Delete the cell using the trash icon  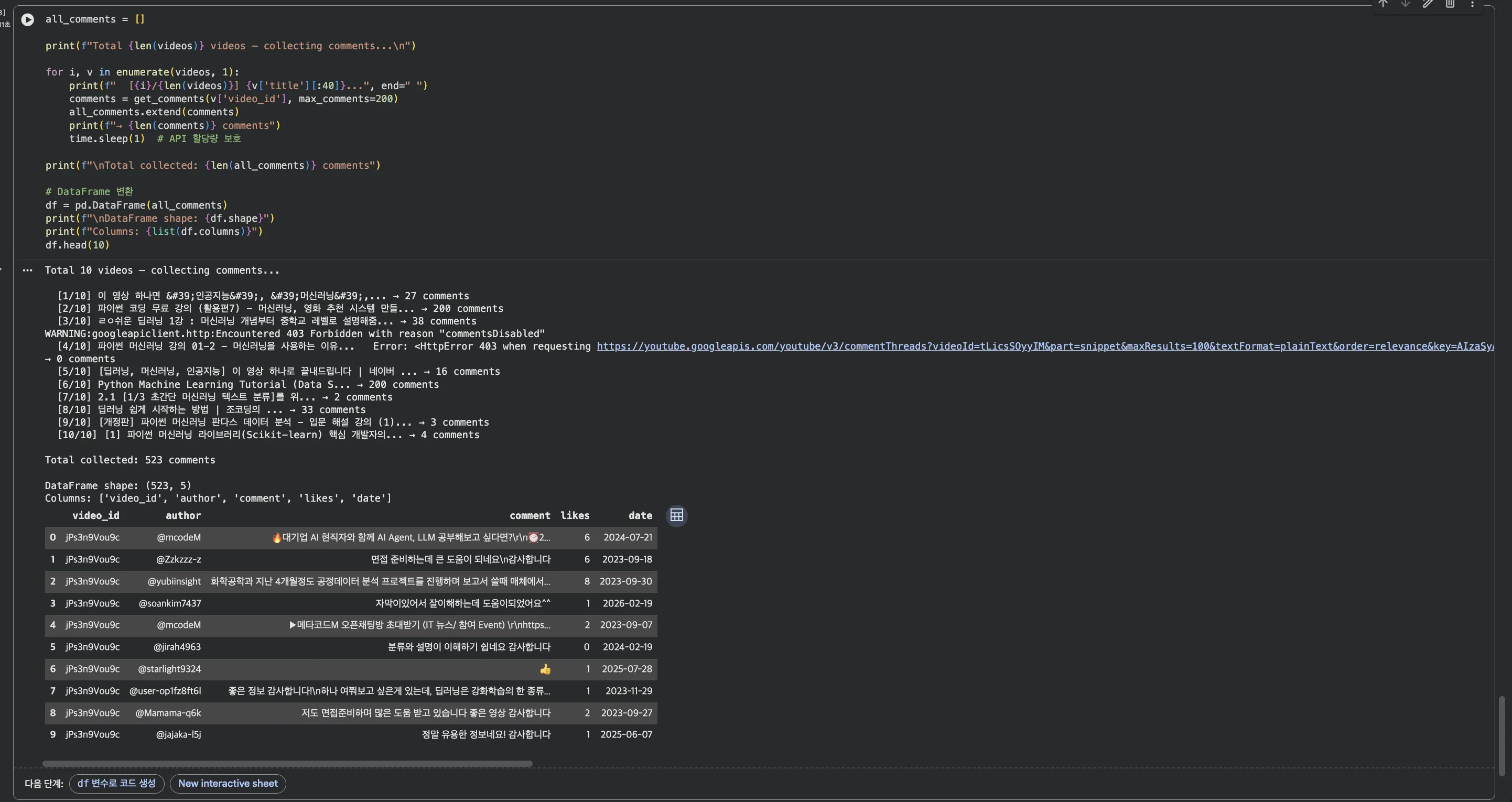1450,4
